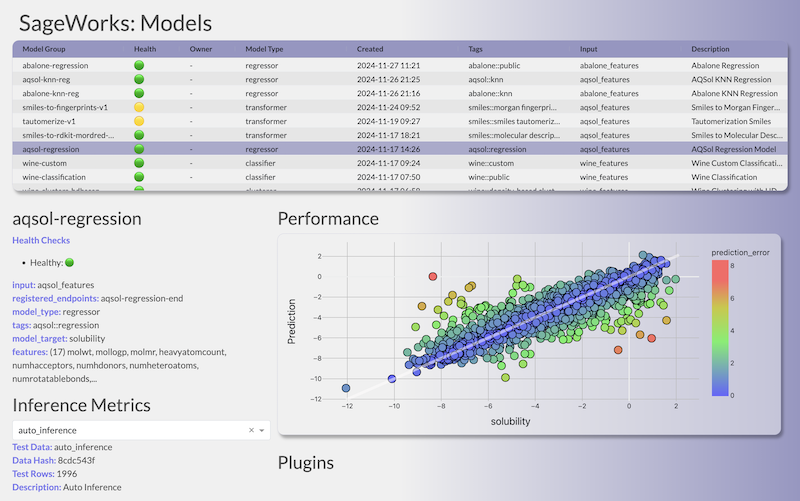Viewport: 800px width, 501px height.
Task: Select the abalone-knn-reg model row
Action: 400,93
